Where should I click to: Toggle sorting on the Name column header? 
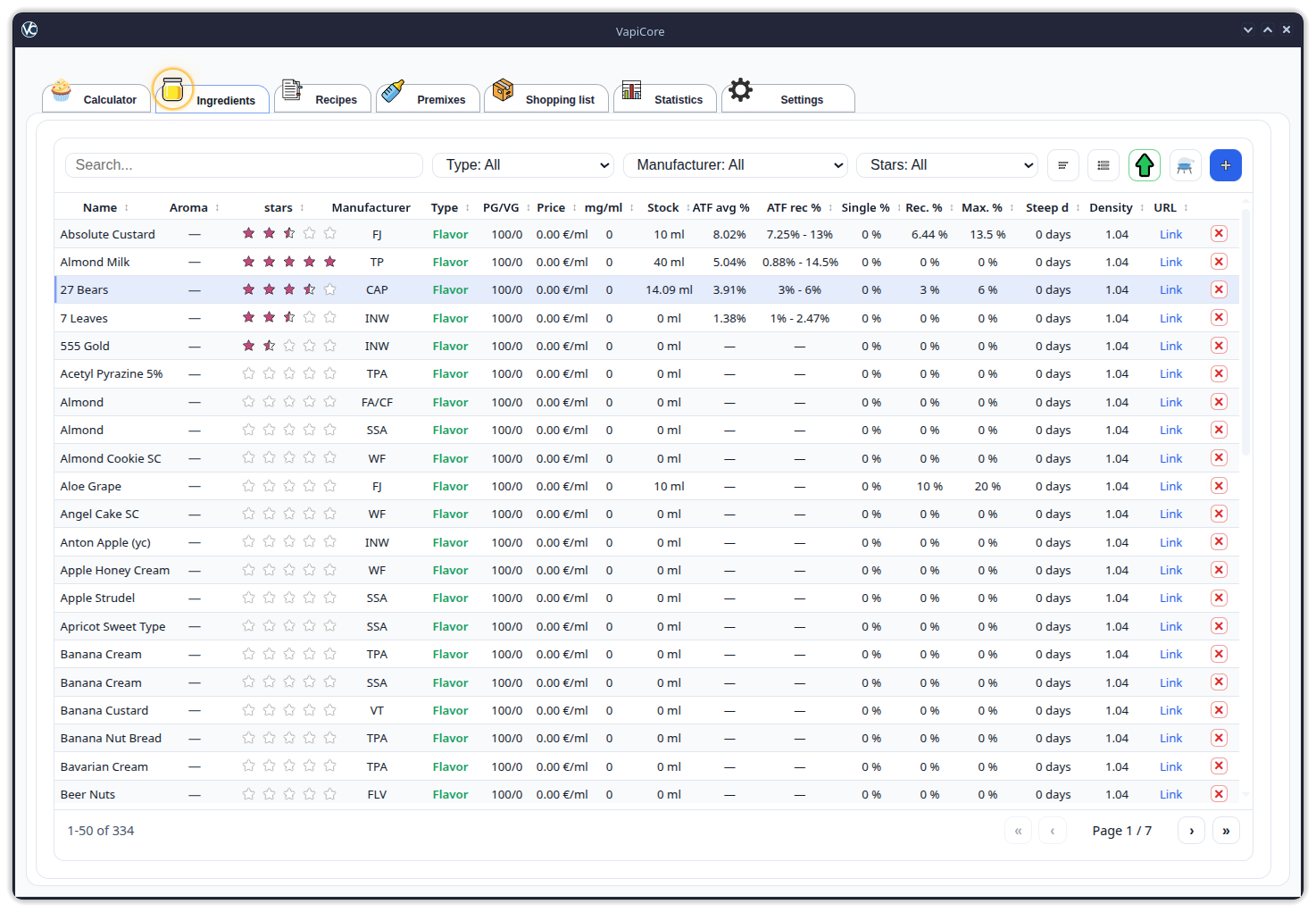(100, 207)
